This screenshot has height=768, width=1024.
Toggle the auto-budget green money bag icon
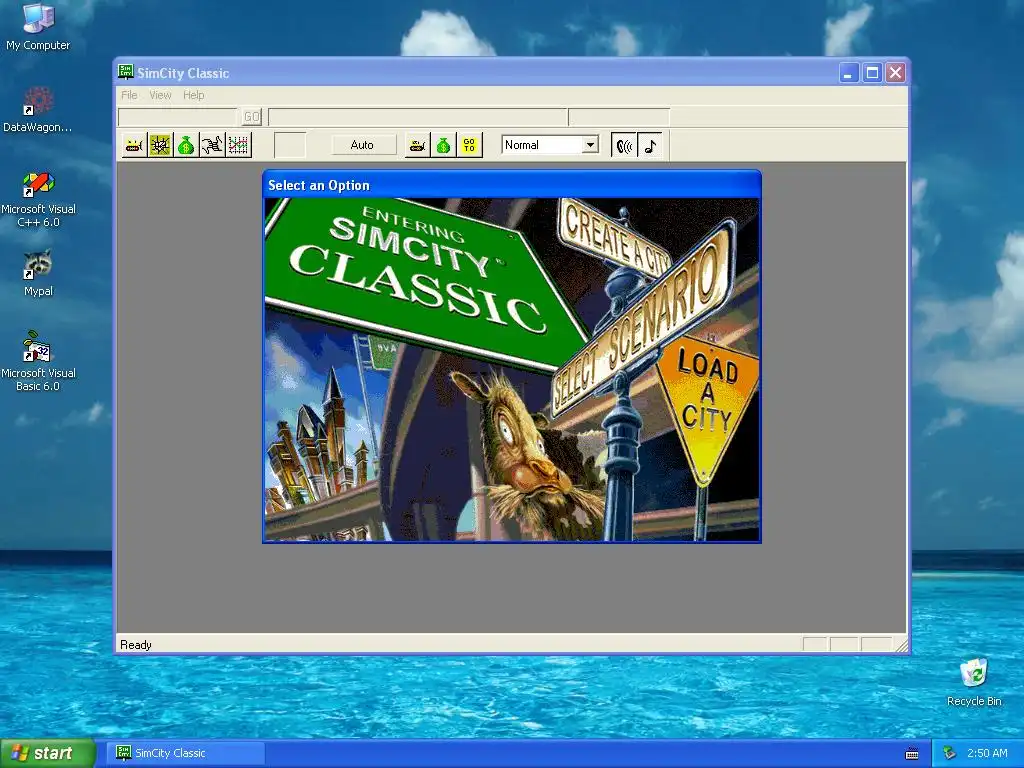(x=443, y=145)
